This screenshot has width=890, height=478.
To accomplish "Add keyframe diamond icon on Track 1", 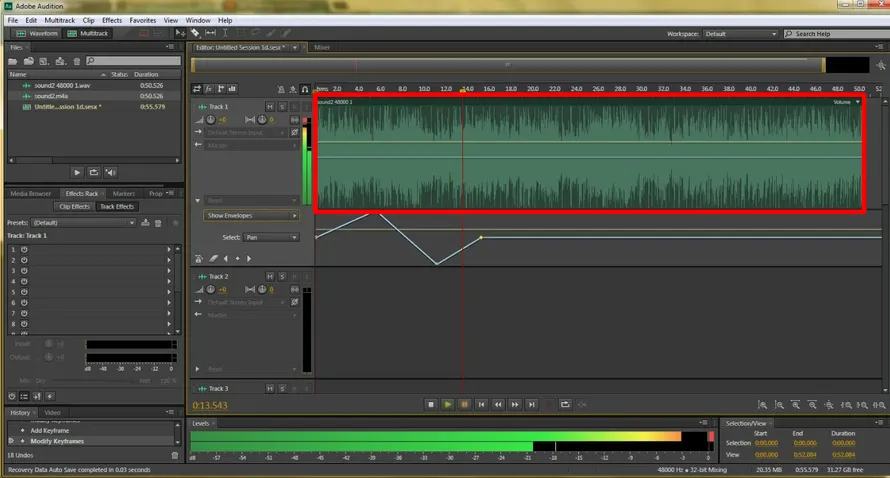I will coord(237,259).
